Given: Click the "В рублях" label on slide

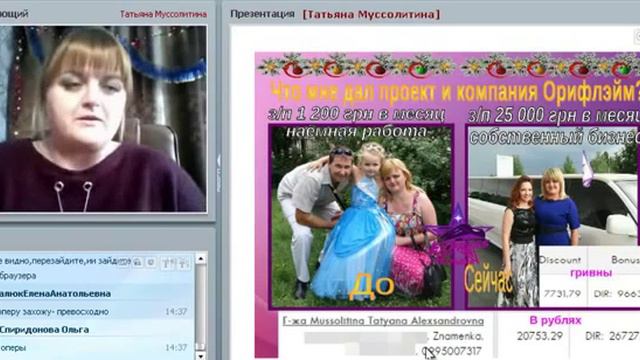Looking at the screenshot, I should [555, 320].
